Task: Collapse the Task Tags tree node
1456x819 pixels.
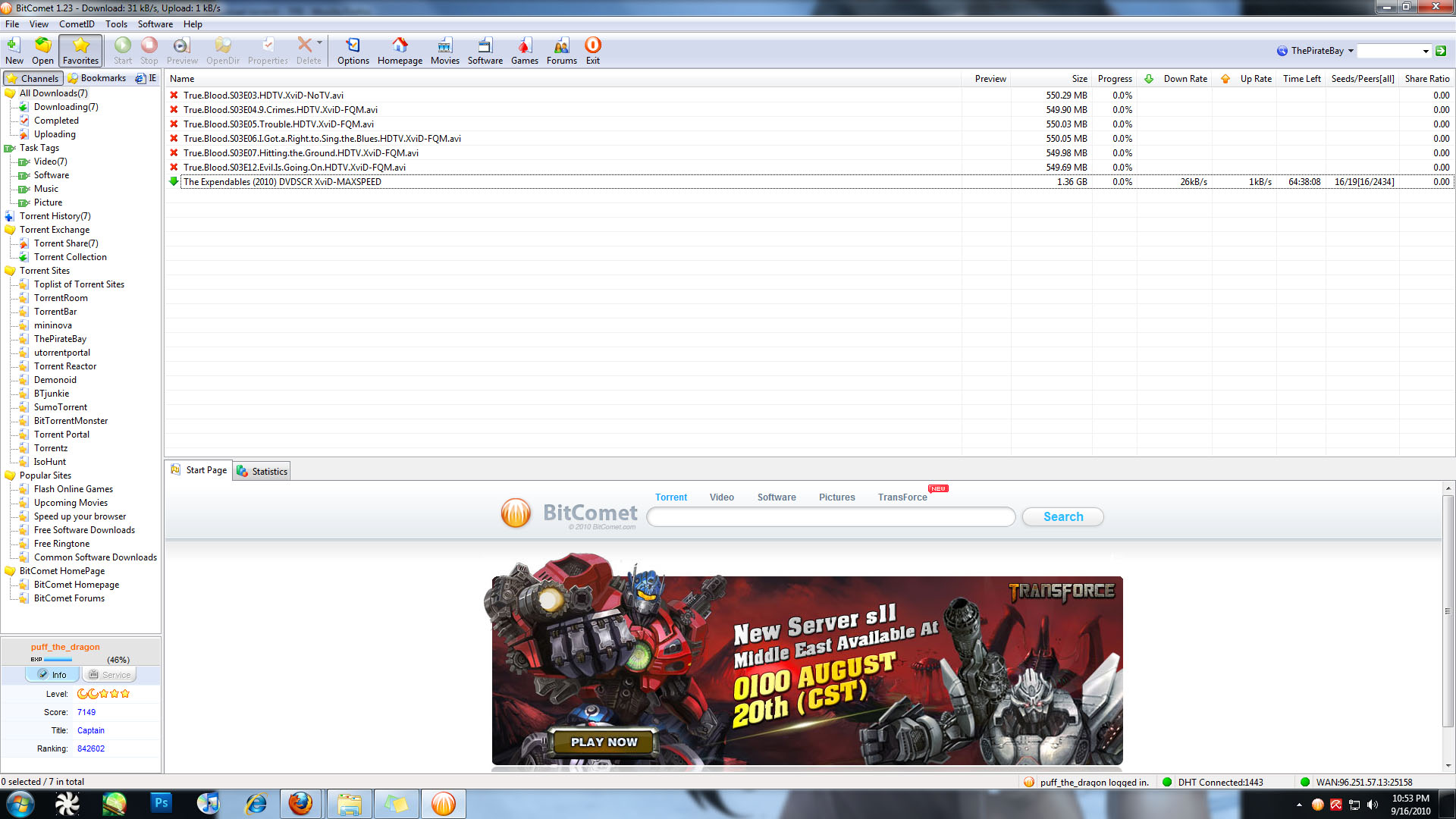Action: point(10,148)
